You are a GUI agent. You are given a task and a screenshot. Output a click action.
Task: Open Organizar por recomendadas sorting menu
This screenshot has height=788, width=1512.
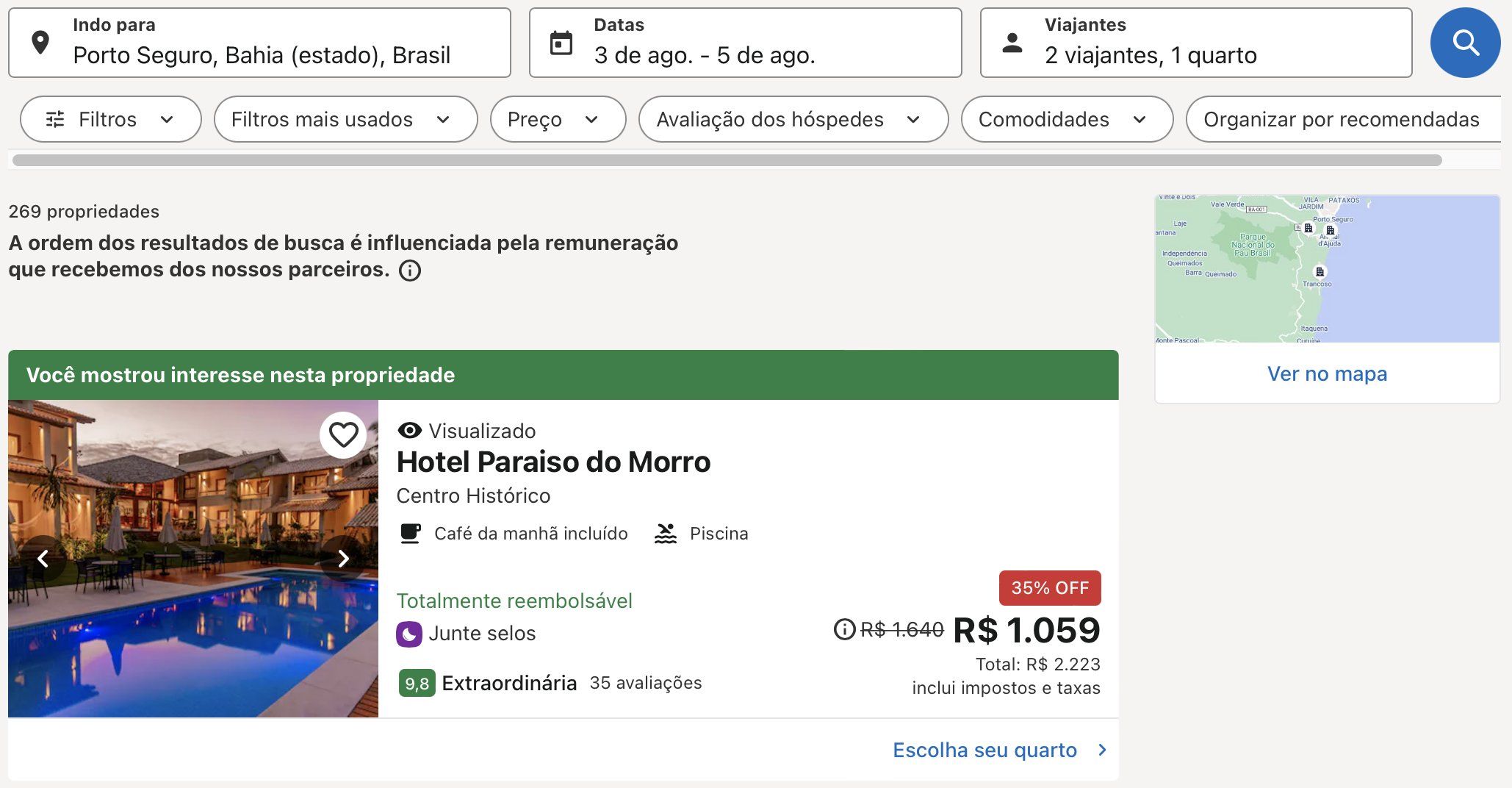coord(1344,119)
